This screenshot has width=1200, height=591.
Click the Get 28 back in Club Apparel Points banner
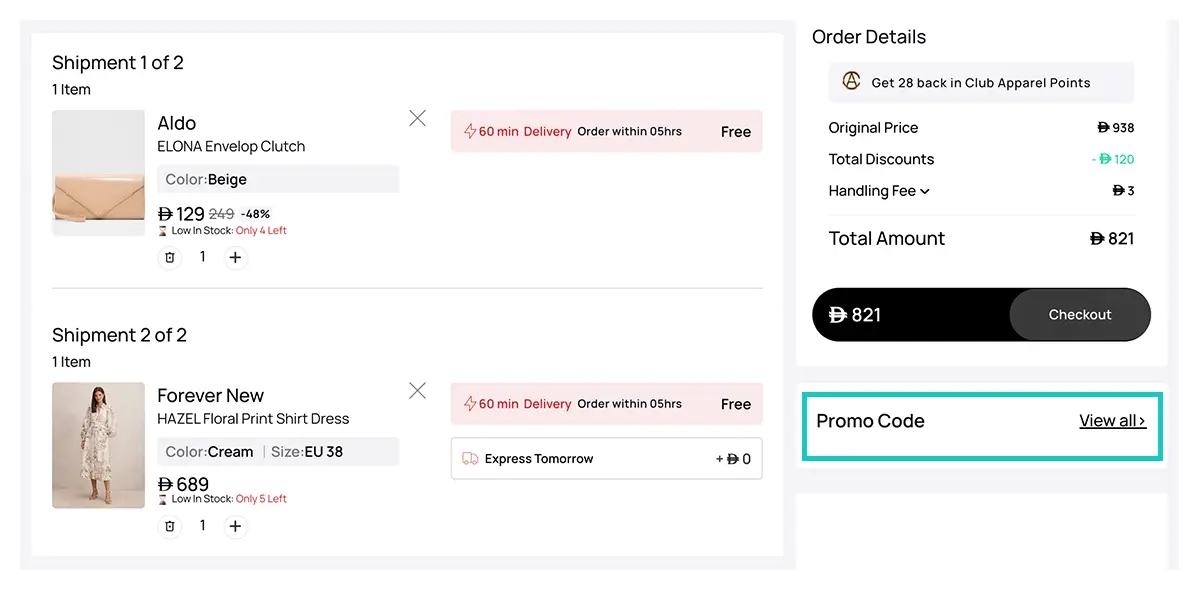click(981, 82)
